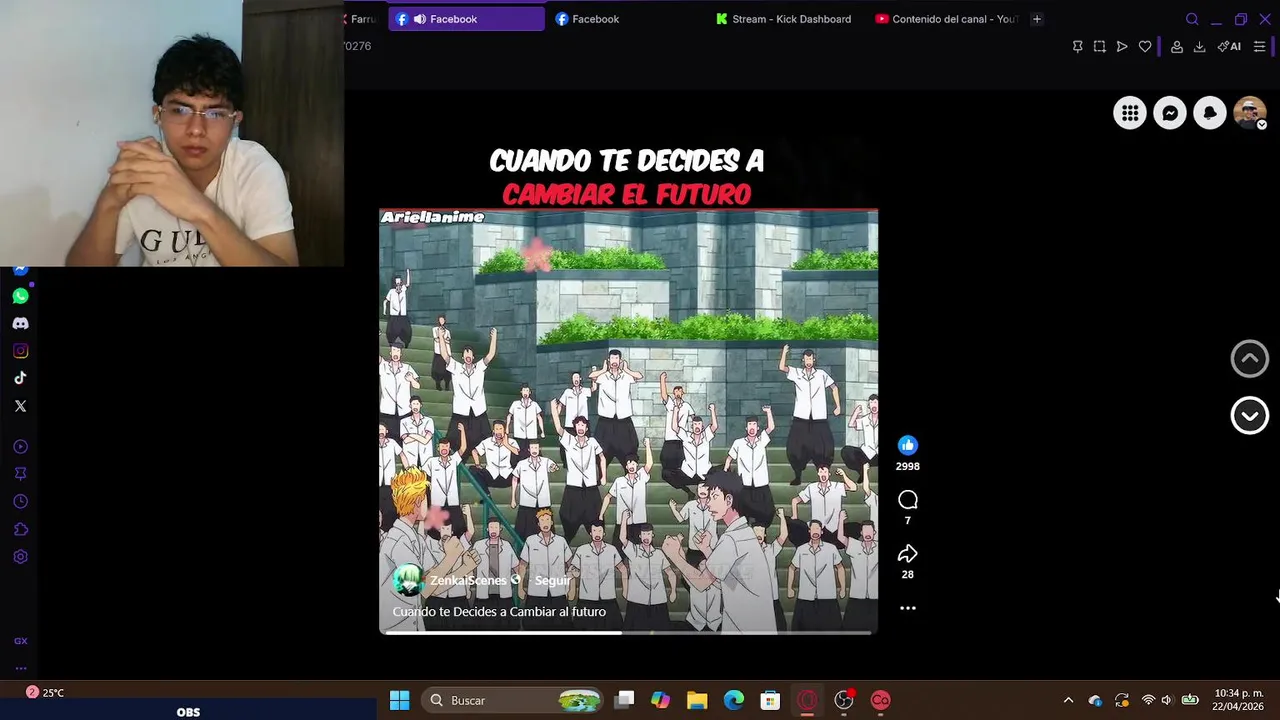Share the Facebook reel
This screenshot has width=1280, height=720.
pos(907,553)
